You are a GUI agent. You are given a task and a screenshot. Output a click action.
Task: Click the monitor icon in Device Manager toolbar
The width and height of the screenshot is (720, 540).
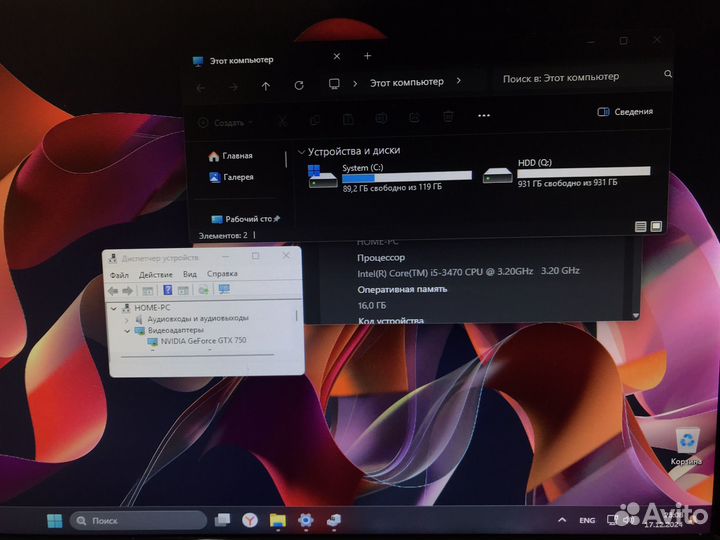(224, 290)
